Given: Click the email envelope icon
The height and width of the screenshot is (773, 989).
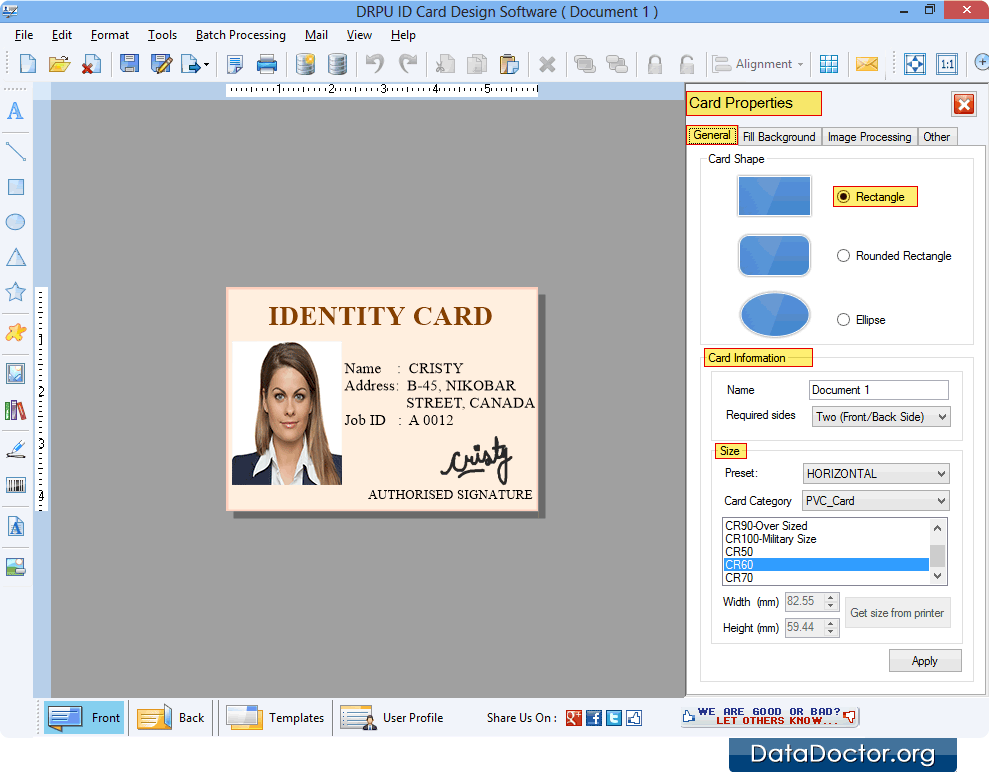Looking at the screenshot, I should [867, 64].
